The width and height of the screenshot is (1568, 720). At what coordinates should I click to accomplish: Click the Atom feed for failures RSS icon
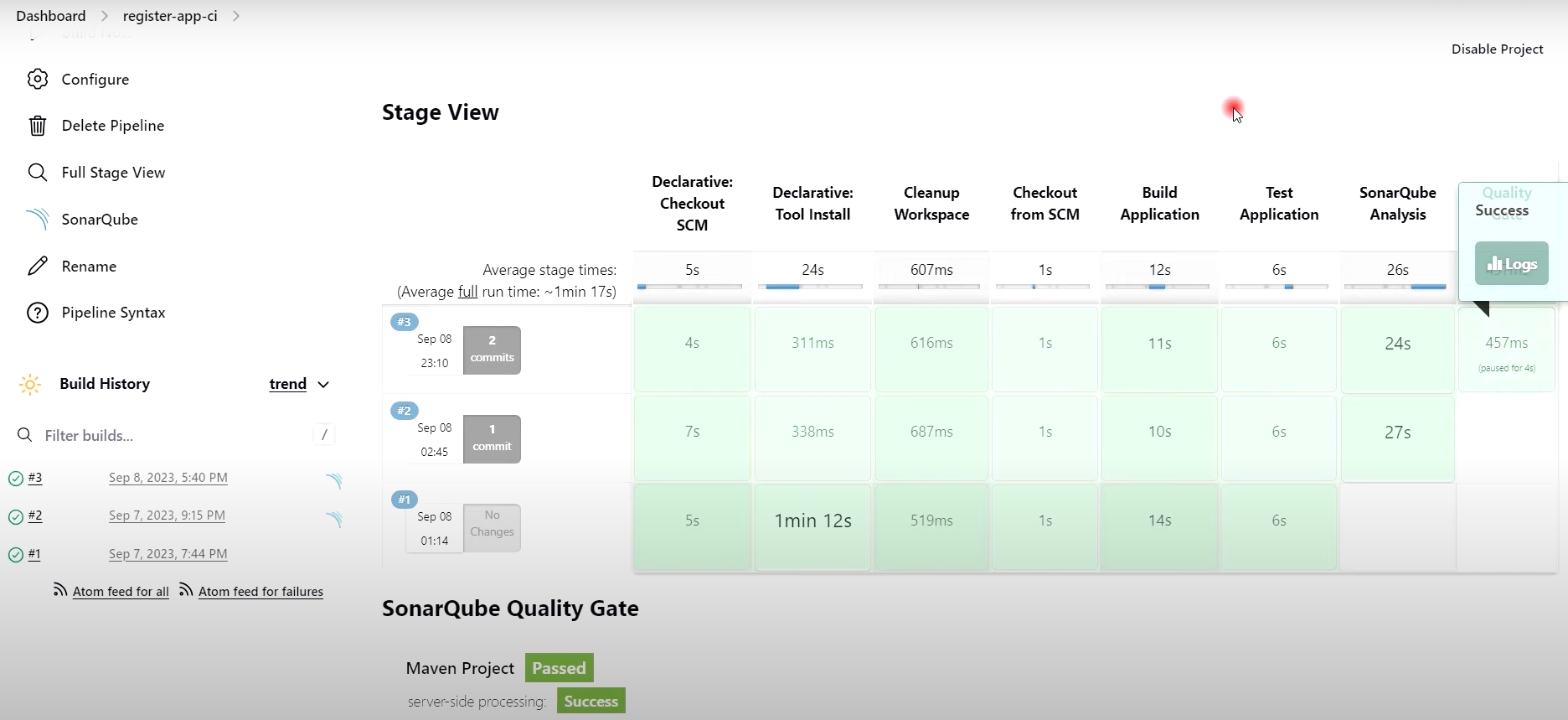point(186,590)
